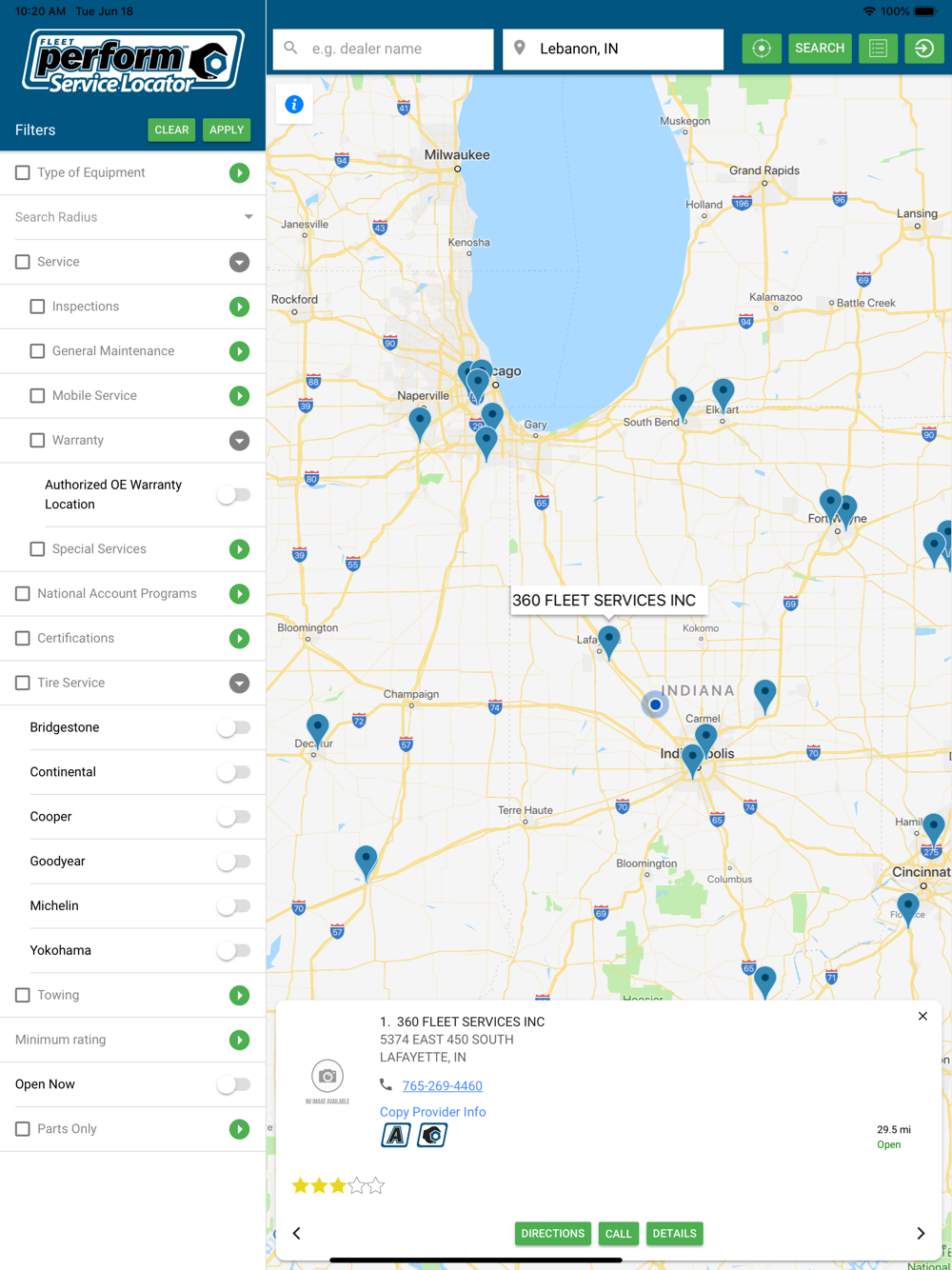Expand the Towing filter arrow
The height and width of the screenshot is (1270, 952).
(x=239, y=995)
